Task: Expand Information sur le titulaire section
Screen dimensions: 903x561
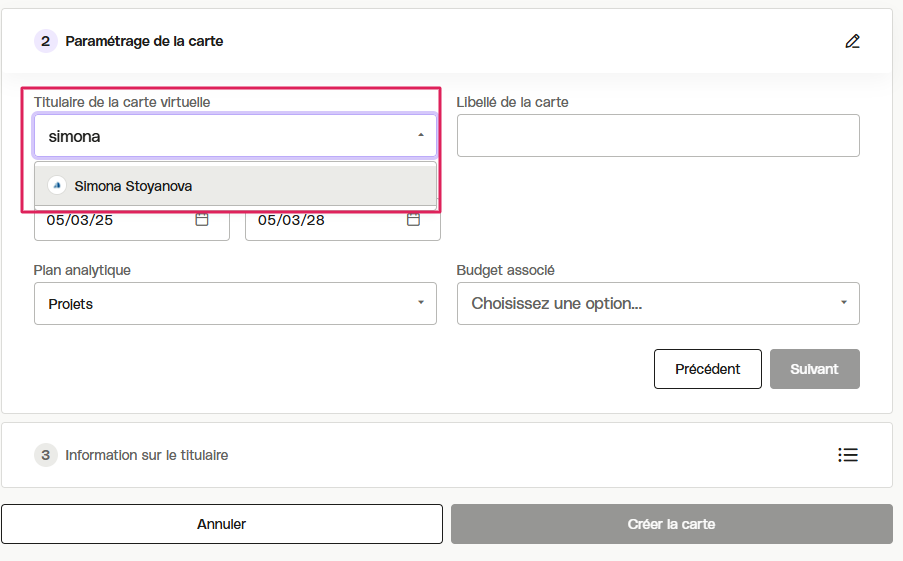Action: (x=447, y=455)
